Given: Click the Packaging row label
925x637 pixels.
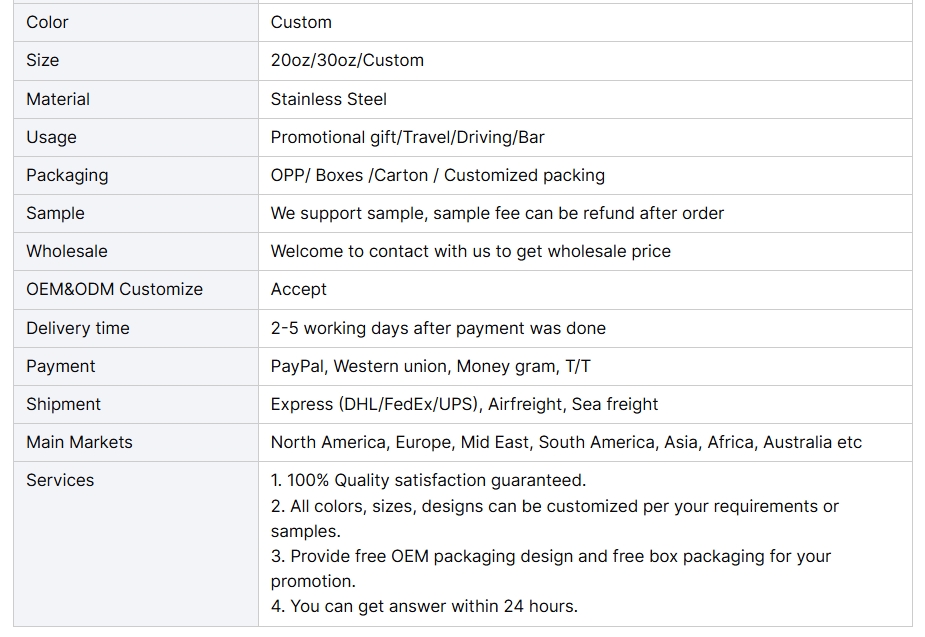Looking at the screenshot, I should click(67, 176).
